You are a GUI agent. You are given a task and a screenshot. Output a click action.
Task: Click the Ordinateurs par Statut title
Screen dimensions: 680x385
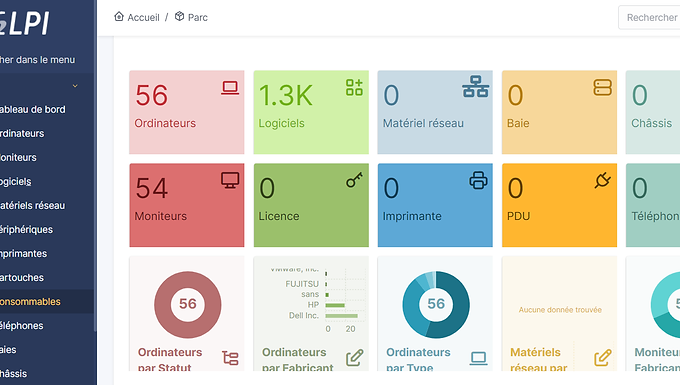pyautogui.click(x=170, y=360)
